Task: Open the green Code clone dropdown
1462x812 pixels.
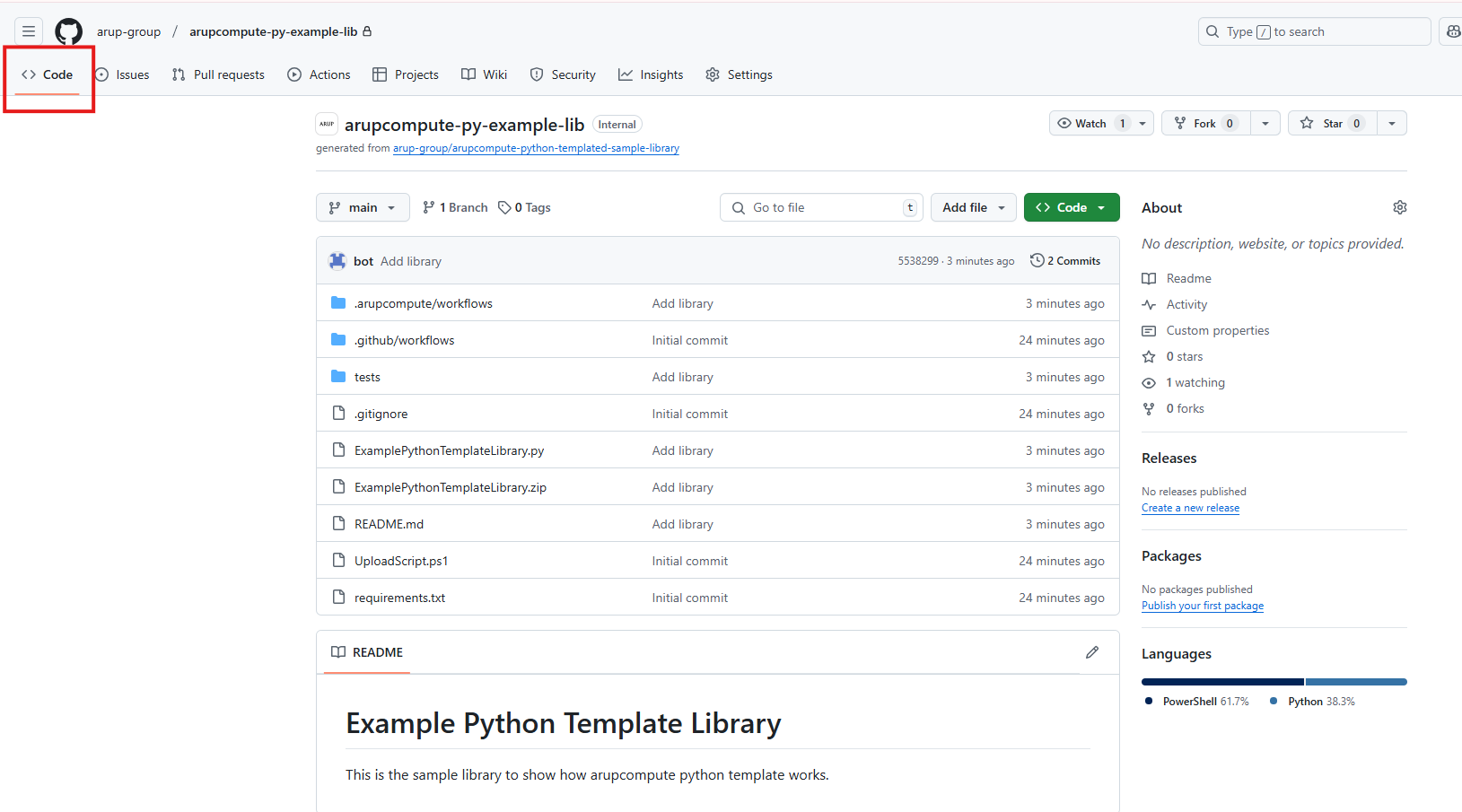Action: [x=1072, y=207]
